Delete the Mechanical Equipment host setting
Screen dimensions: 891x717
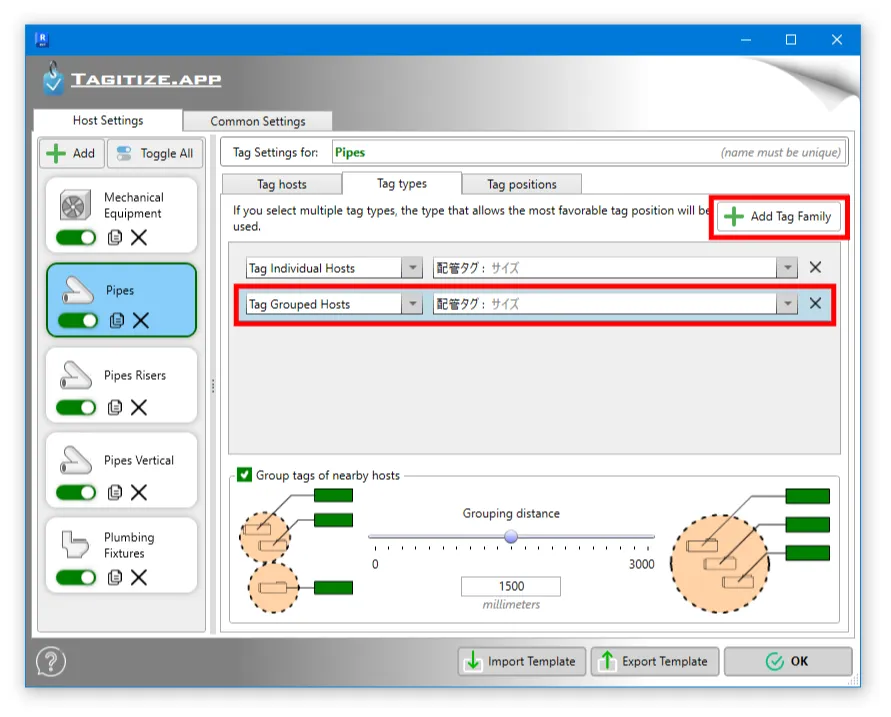(139, 237)
